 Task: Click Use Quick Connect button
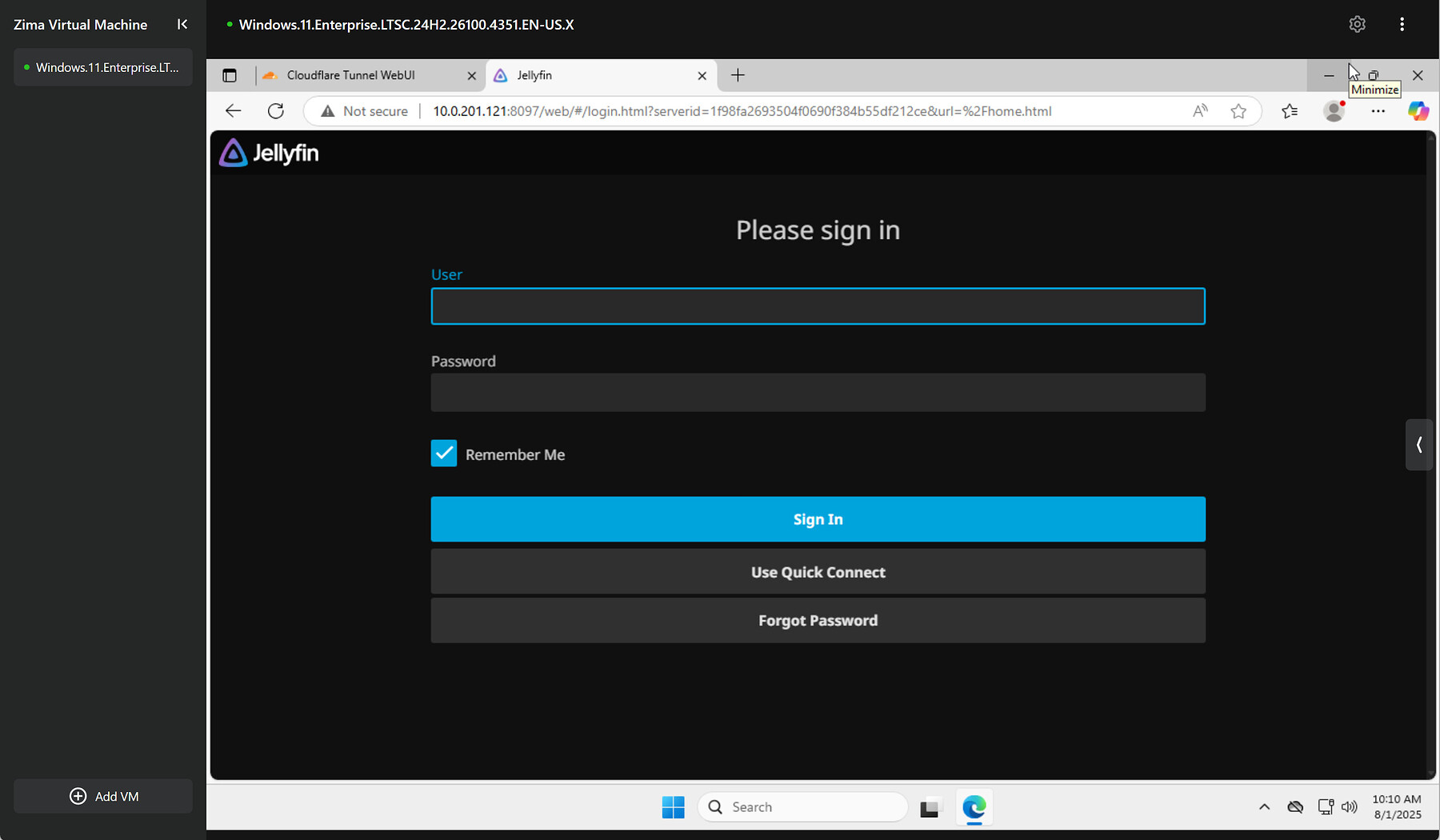(x=818, y=572)
